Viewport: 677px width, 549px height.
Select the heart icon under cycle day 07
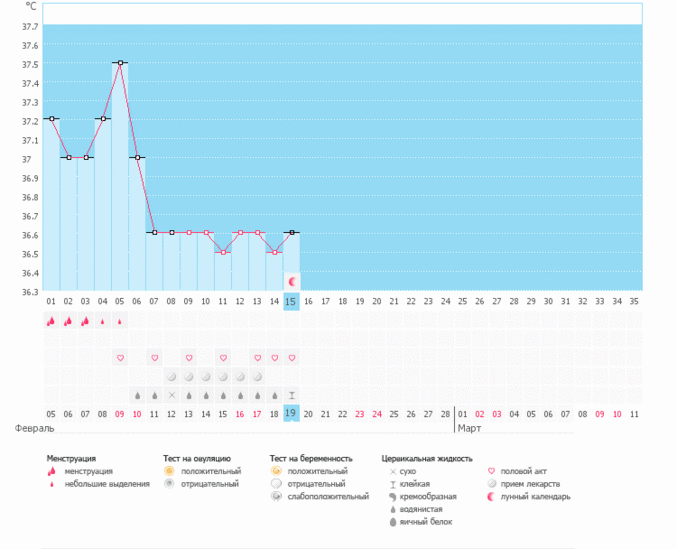[154, 358]
